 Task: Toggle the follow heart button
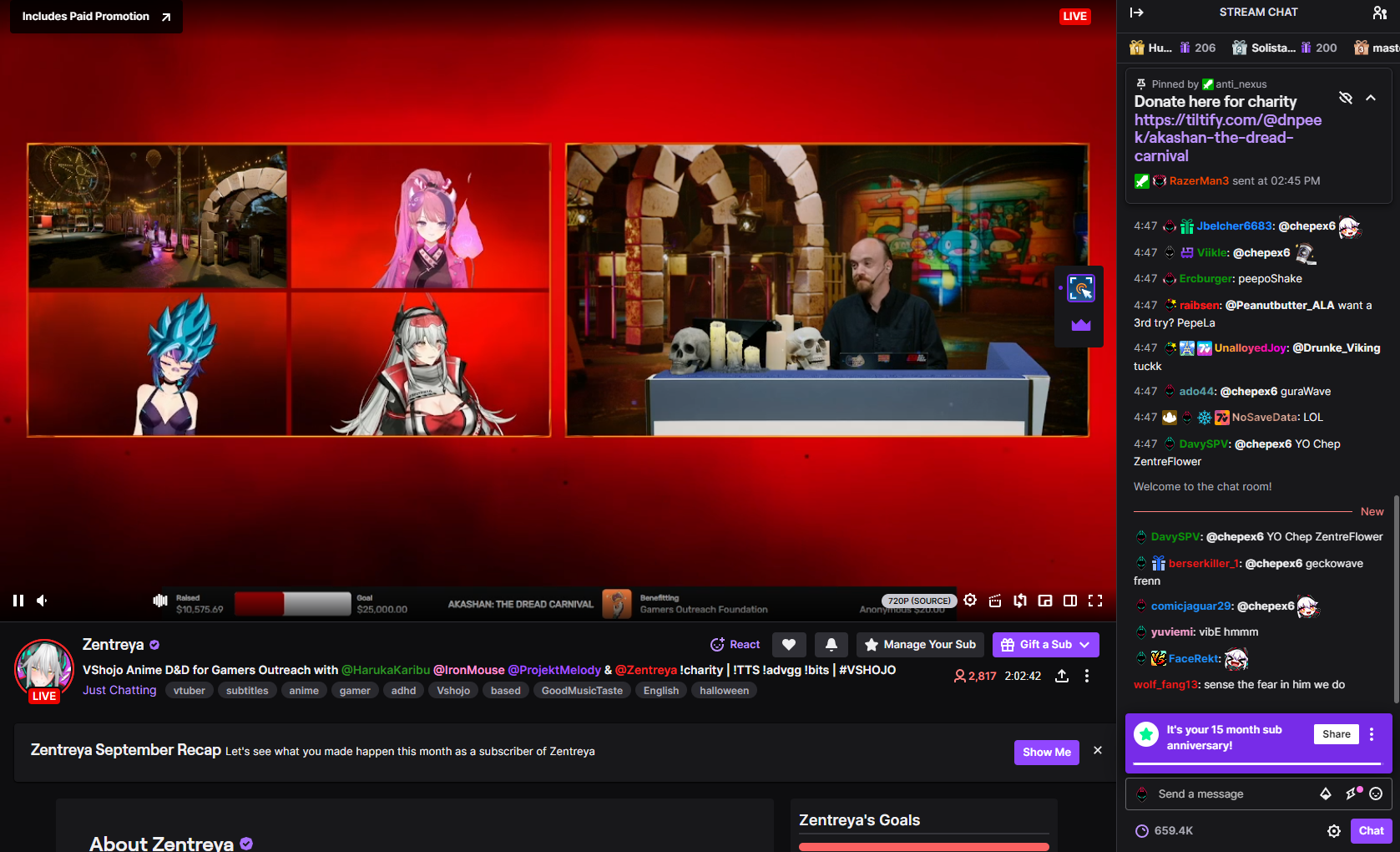pos(788,644)
